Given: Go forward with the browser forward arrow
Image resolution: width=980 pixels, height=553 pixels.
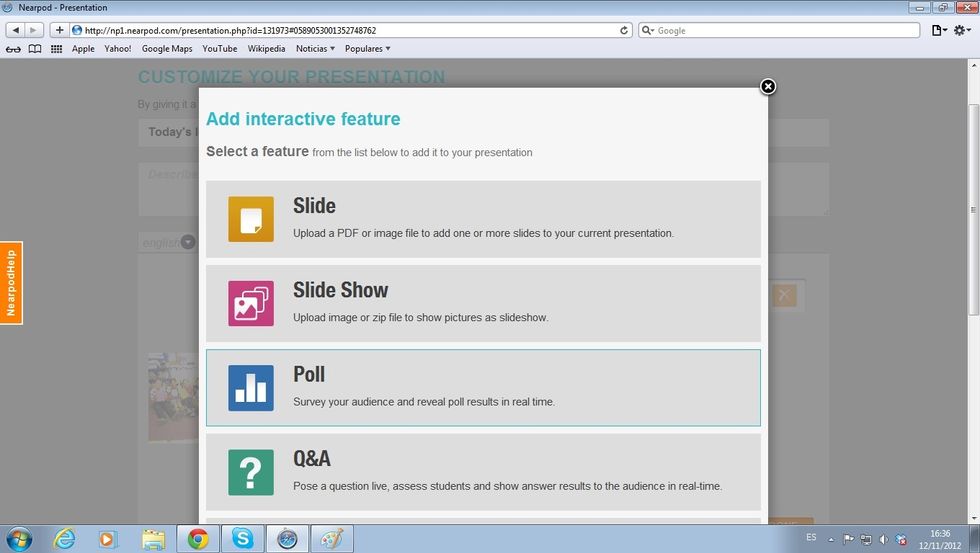Looking at the screenshot, I should coord(34,30).
